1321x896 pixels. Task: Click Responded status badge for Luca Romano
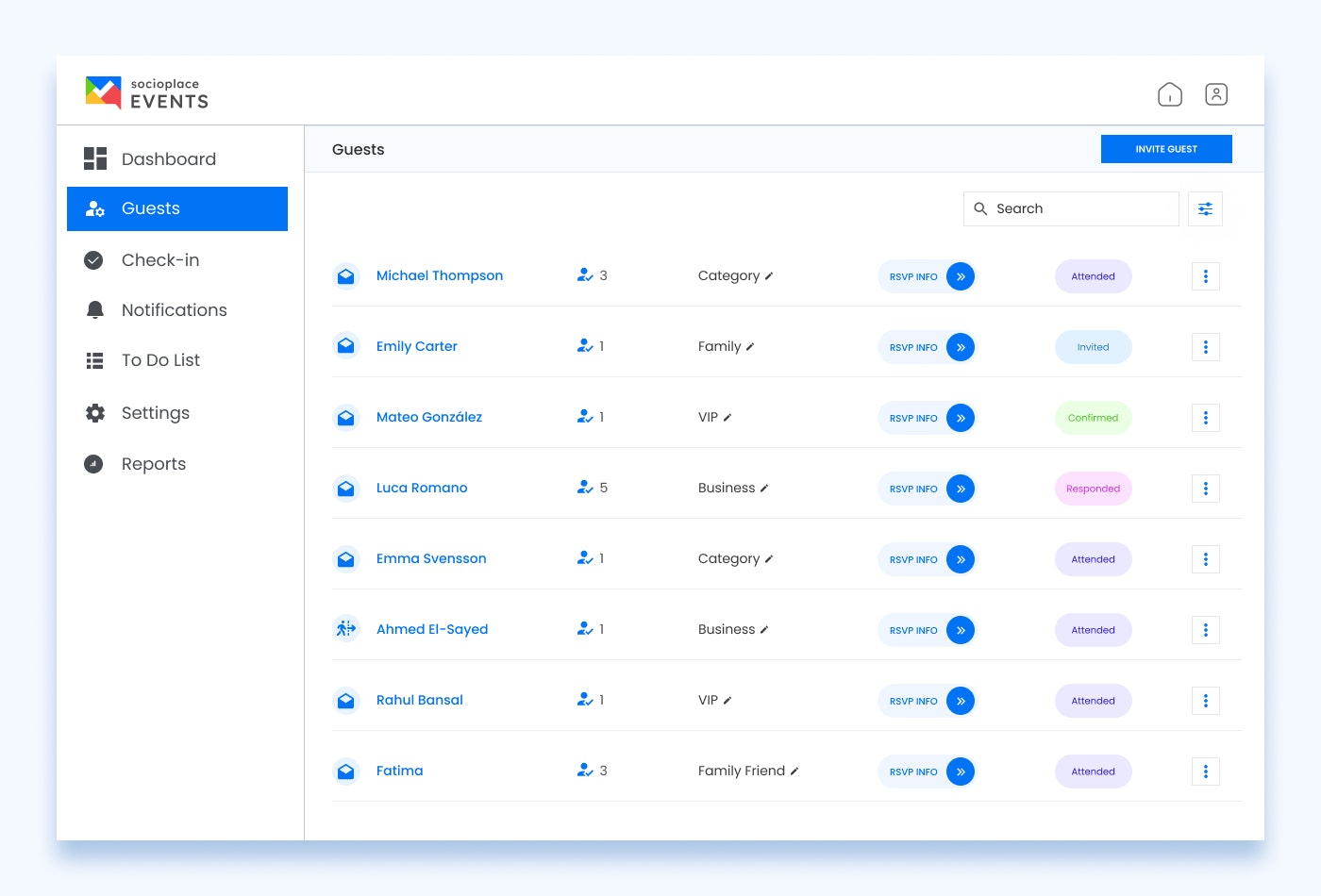pyautogui.click(x=1094, y=489)
